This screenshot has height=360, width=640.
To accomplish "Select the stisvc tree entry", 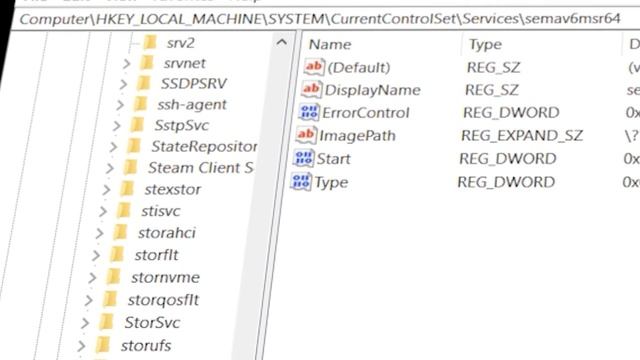I will (x=160, y=211).
